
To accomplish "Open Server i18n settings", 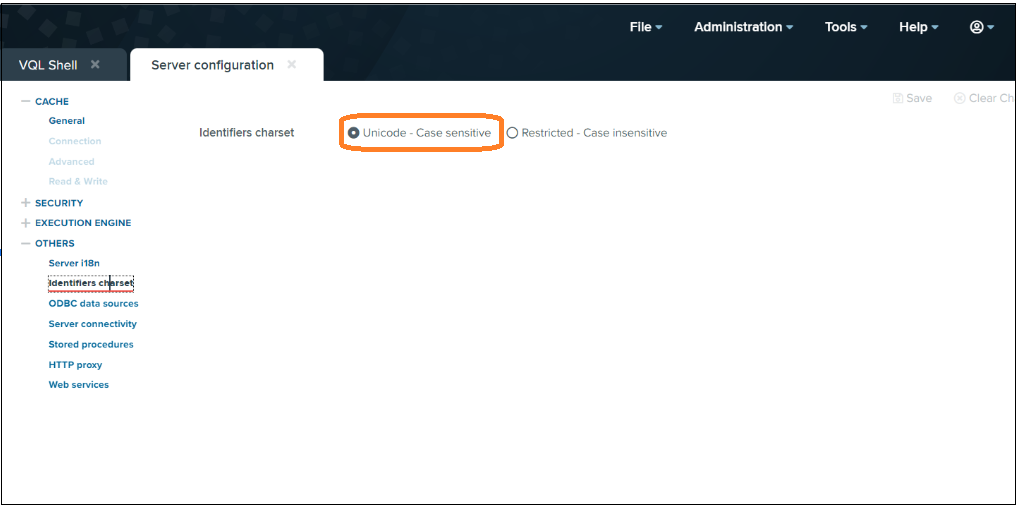I will [x=74, y=264].
